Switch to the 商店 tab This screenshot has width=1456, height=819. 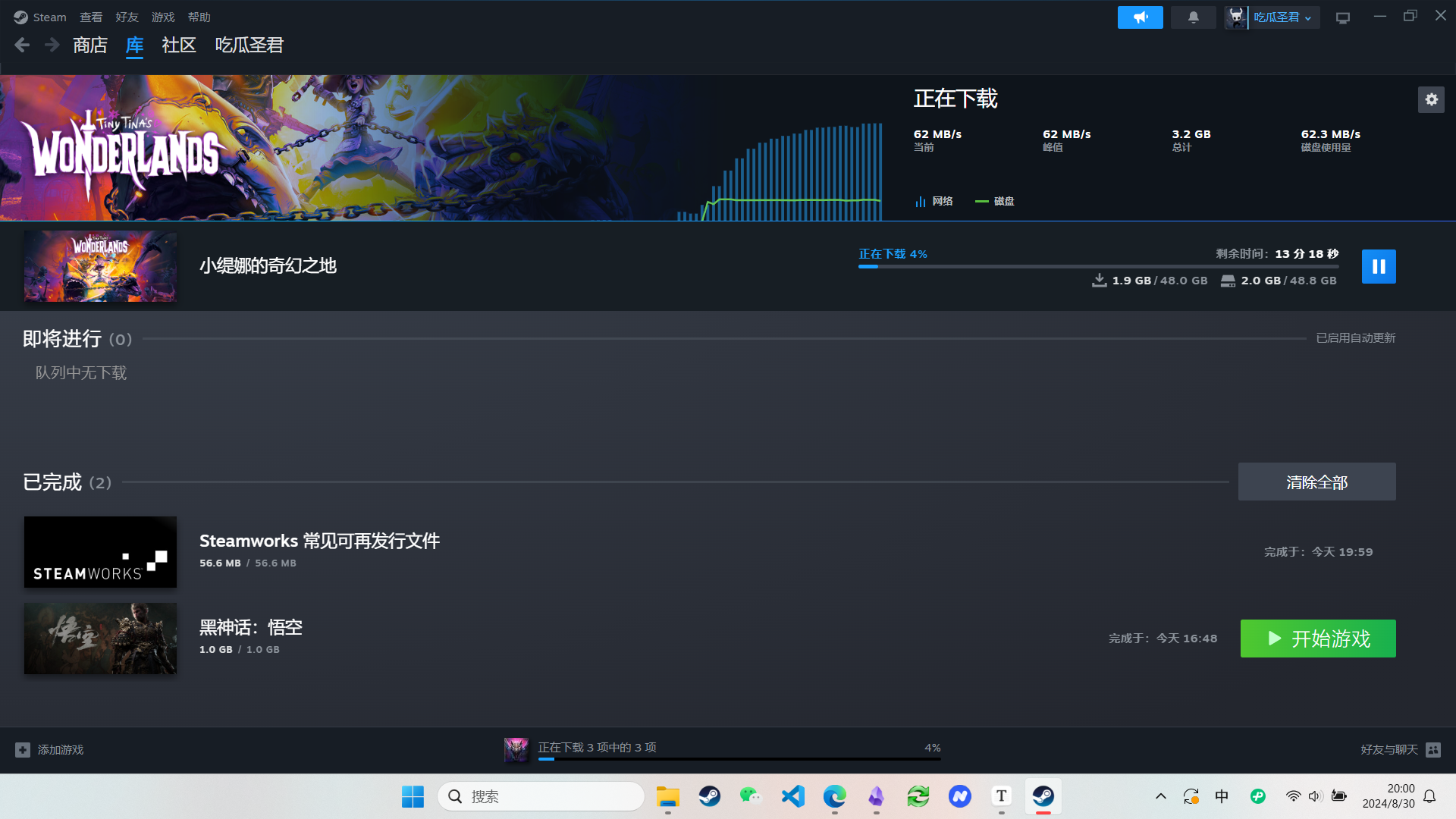tap(90, 45)
